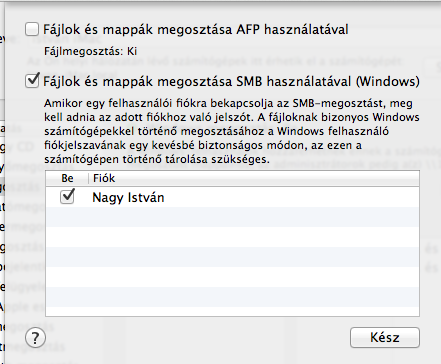Click the Fájlmegosztás: Ki status text
Image resolution: width=441 pixels, height=364 pixels.
coord(91,51)
